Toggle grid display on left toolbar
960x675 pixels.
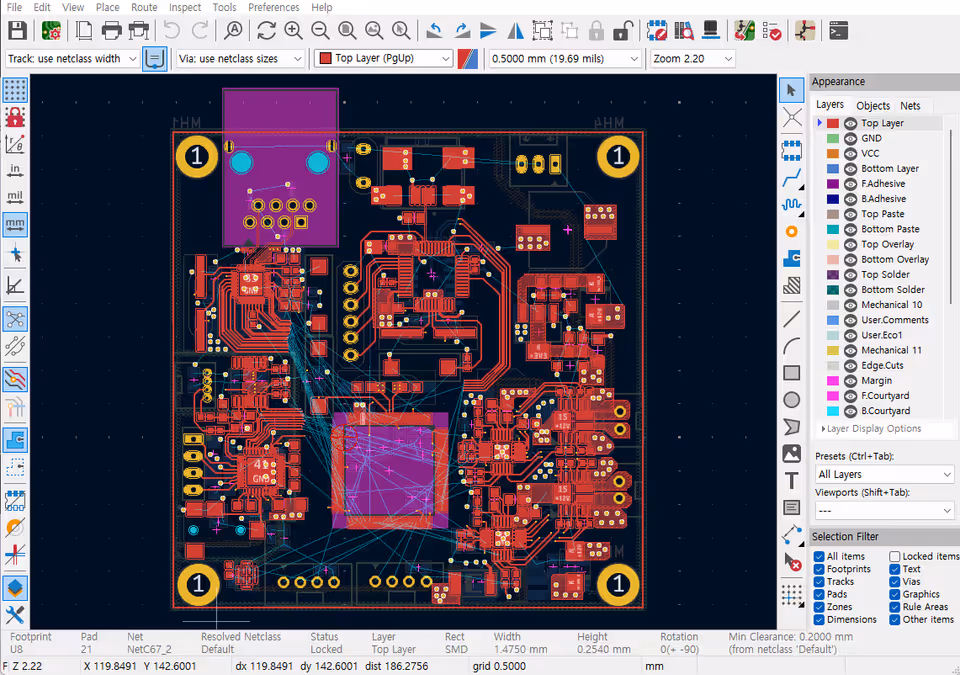[15, 90]
